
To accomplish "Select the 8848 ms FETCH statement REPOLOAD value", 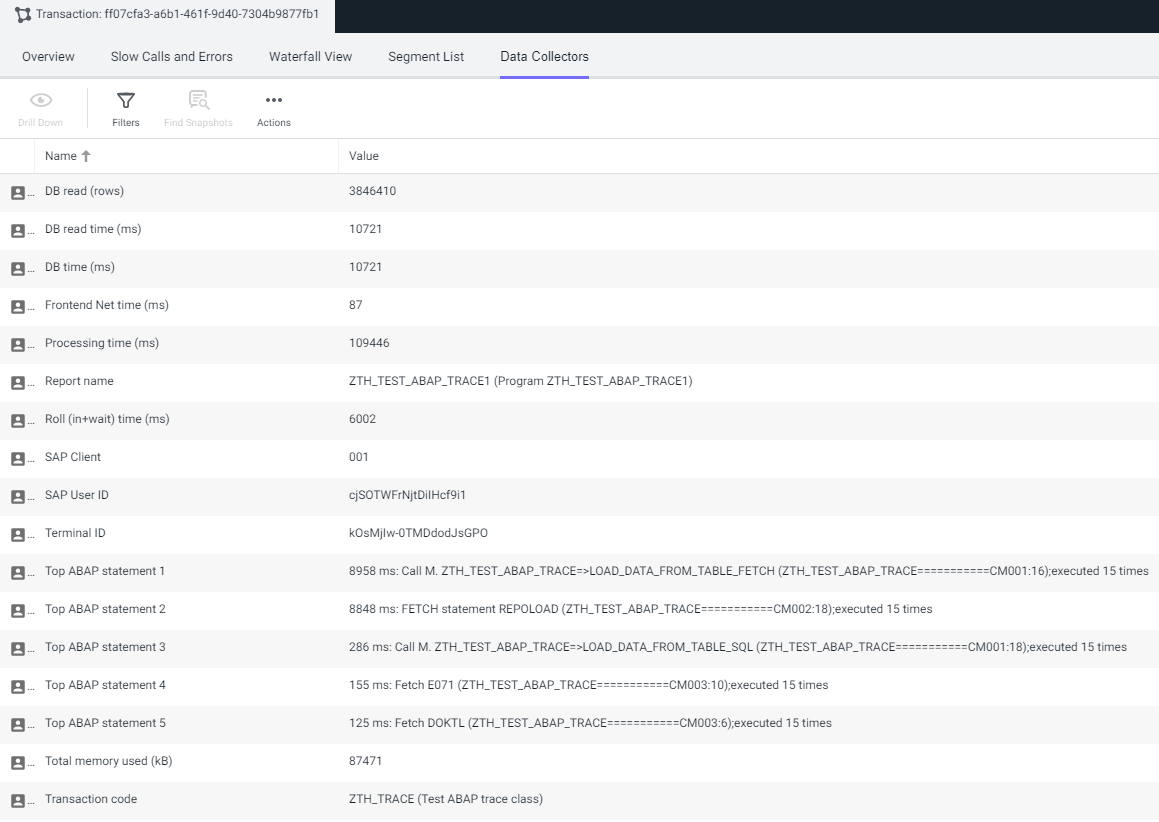I will pos(640,609).
